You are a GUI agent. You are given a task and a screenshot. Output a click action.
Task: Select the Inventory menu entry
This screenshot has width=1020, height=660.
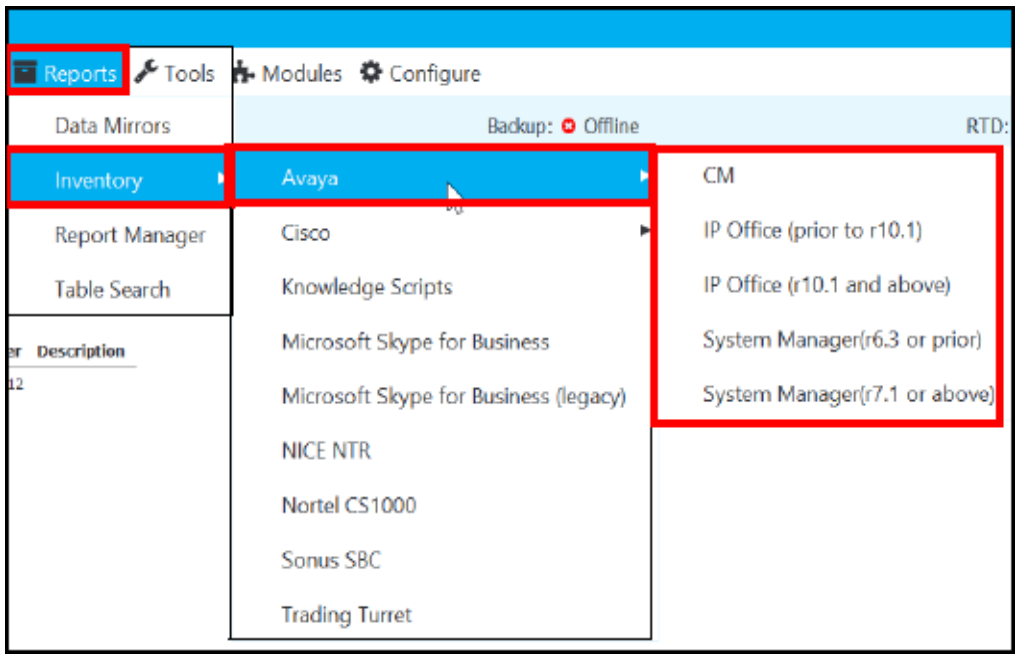(118, 179)
